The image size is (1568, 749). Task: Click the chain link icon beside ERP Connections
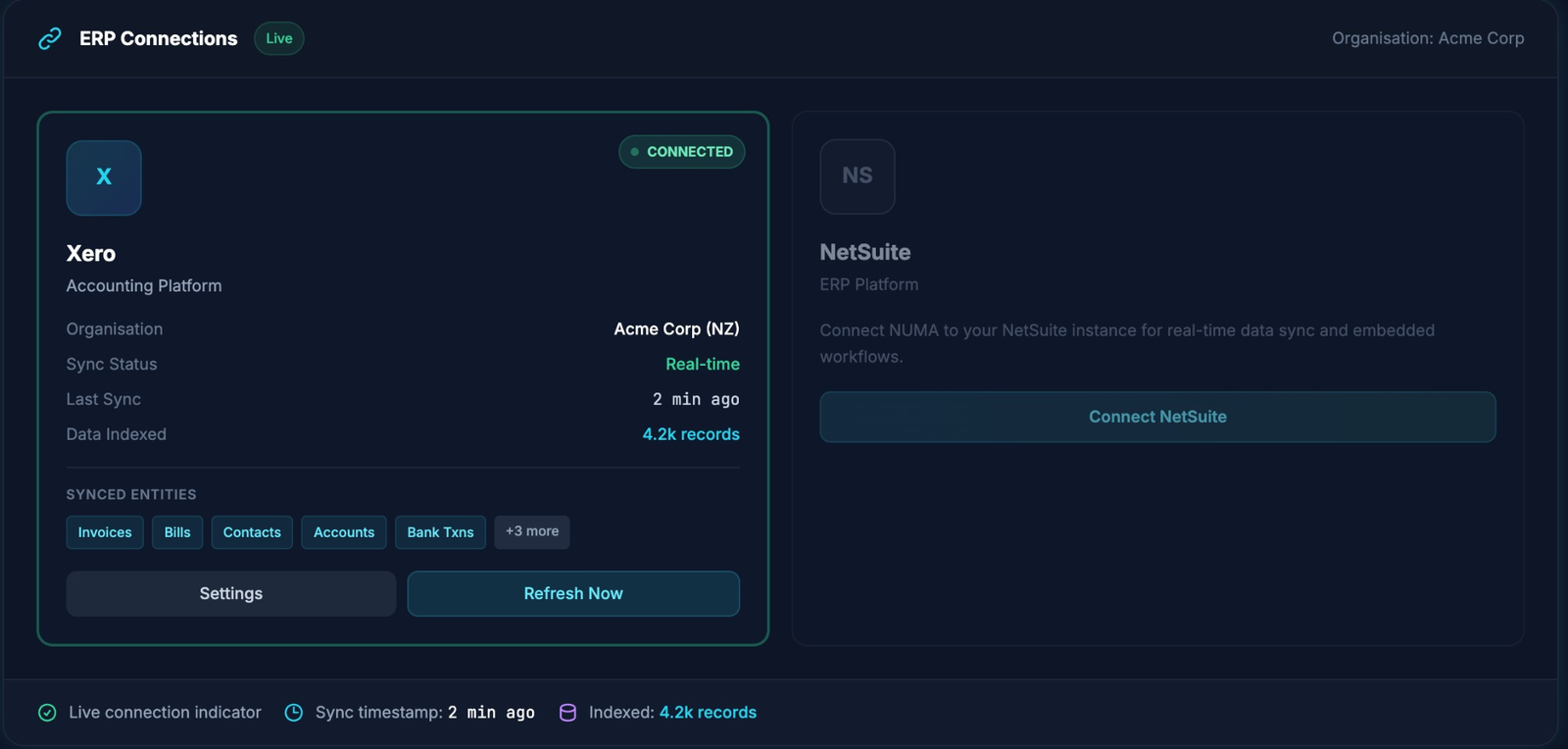click(50, 38)
